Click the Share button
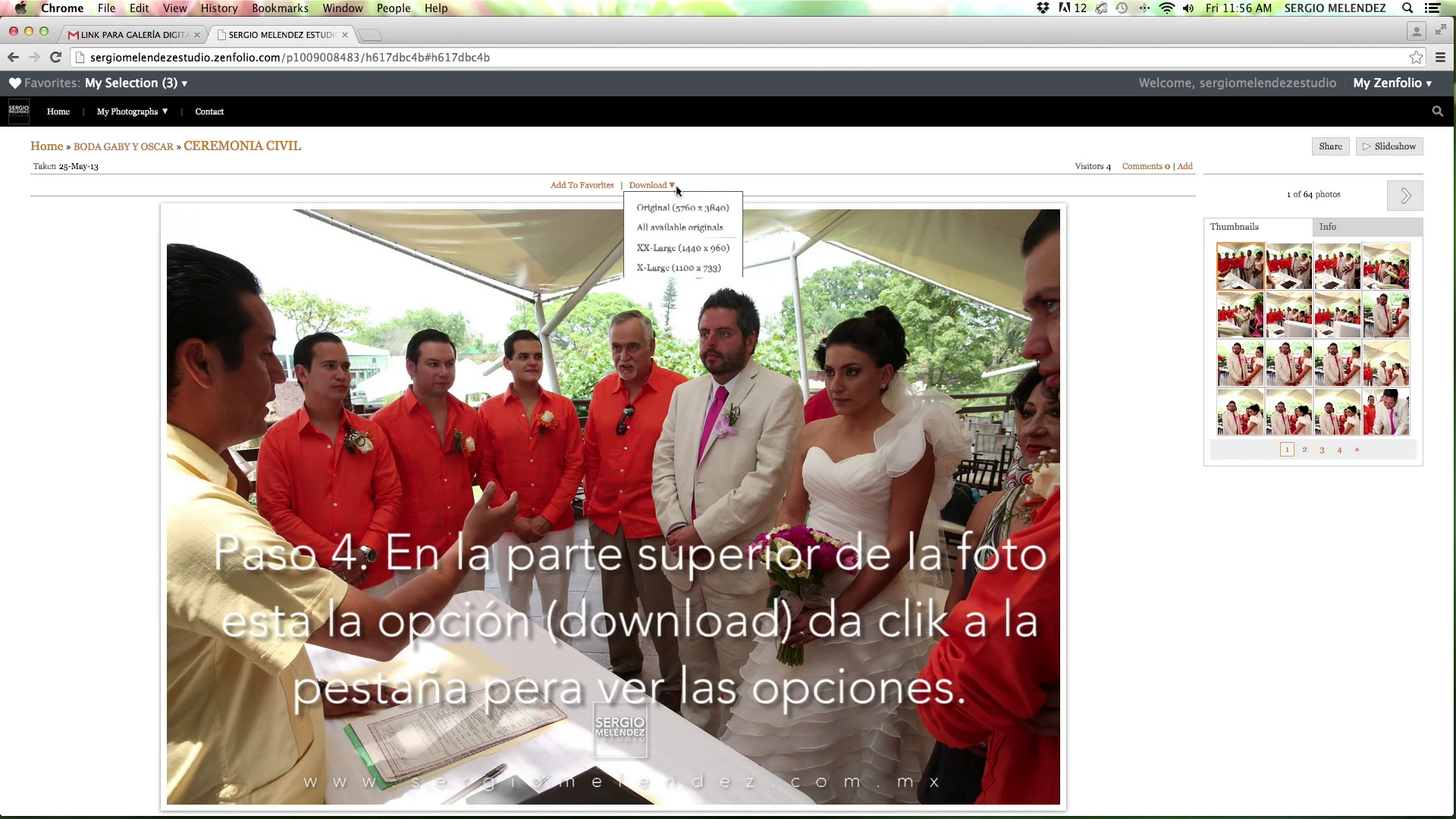 pos(1330,146)
